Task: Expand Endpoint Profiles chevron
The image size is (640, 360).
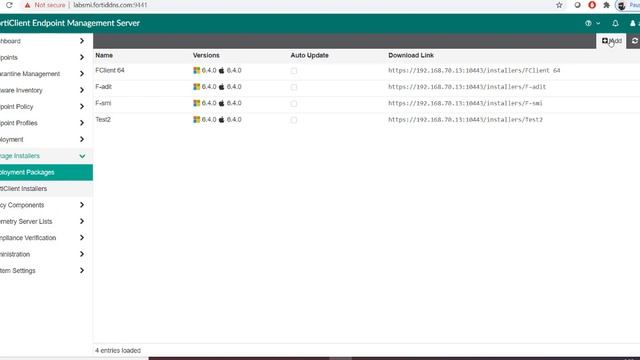Action: pos(82,123)
